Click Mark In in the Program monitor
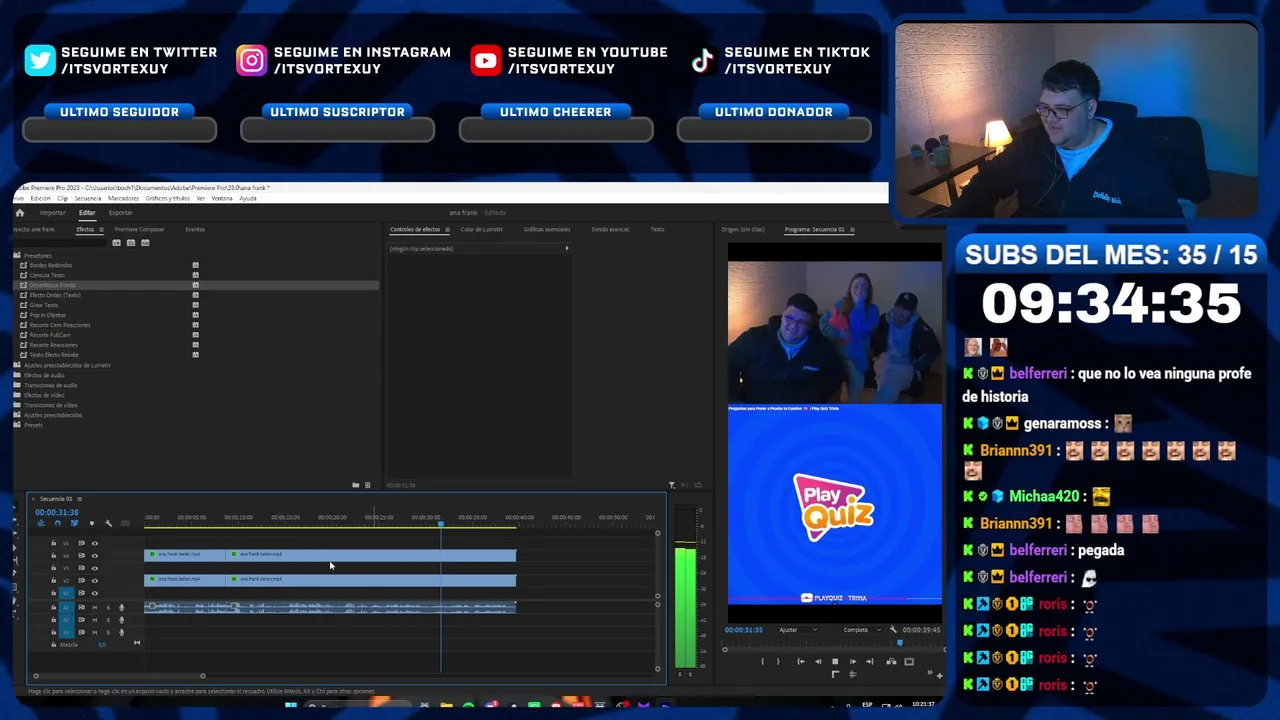This screenshot has height=720, width=1280. tap(762, 661)
